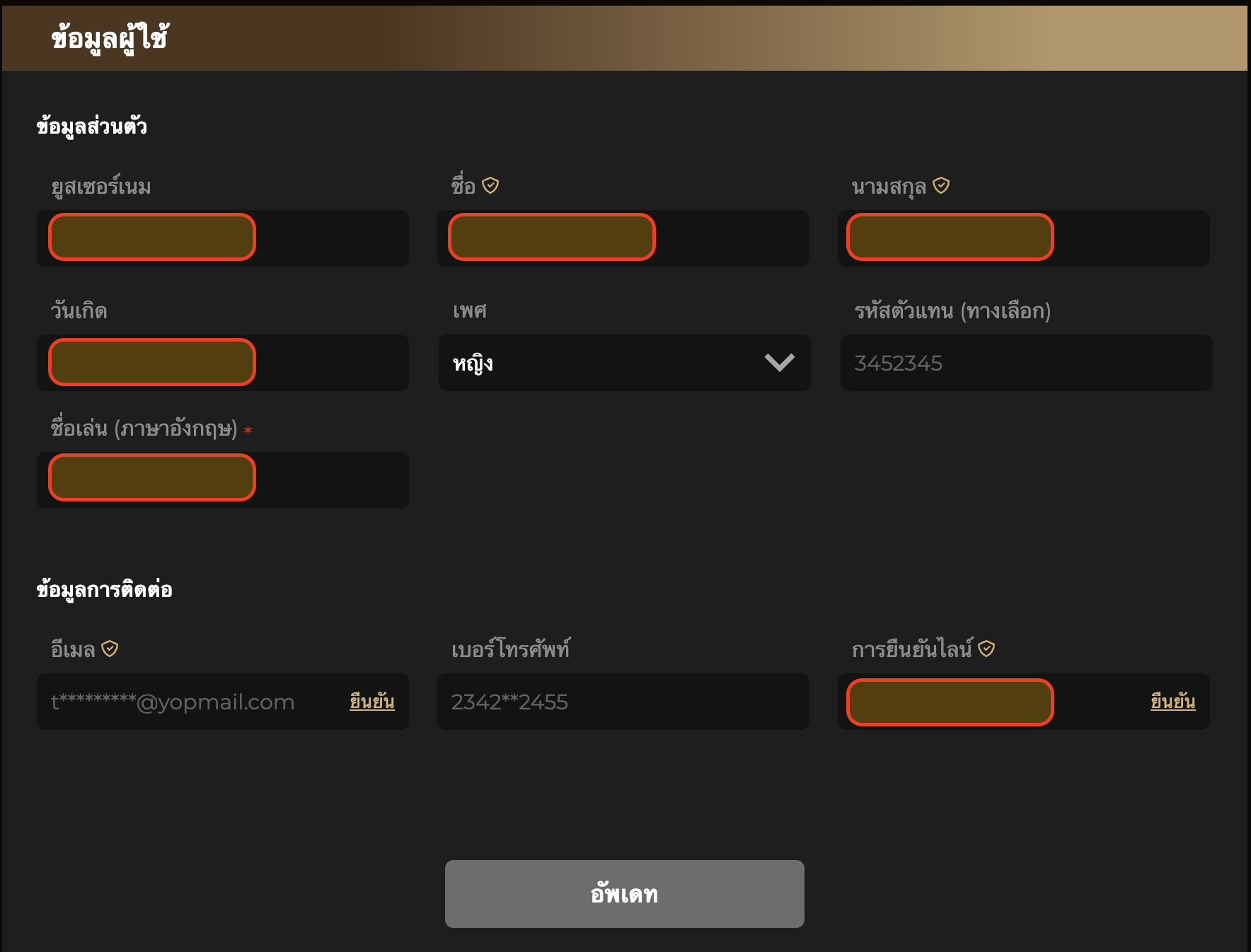
Task: Click ยืนยัน link in the email field
Action: (x=371, y=702)
